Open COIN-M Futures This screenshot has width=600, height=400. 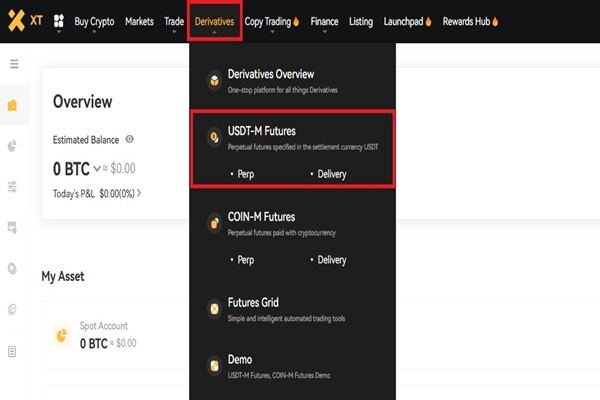click(261, 217)
